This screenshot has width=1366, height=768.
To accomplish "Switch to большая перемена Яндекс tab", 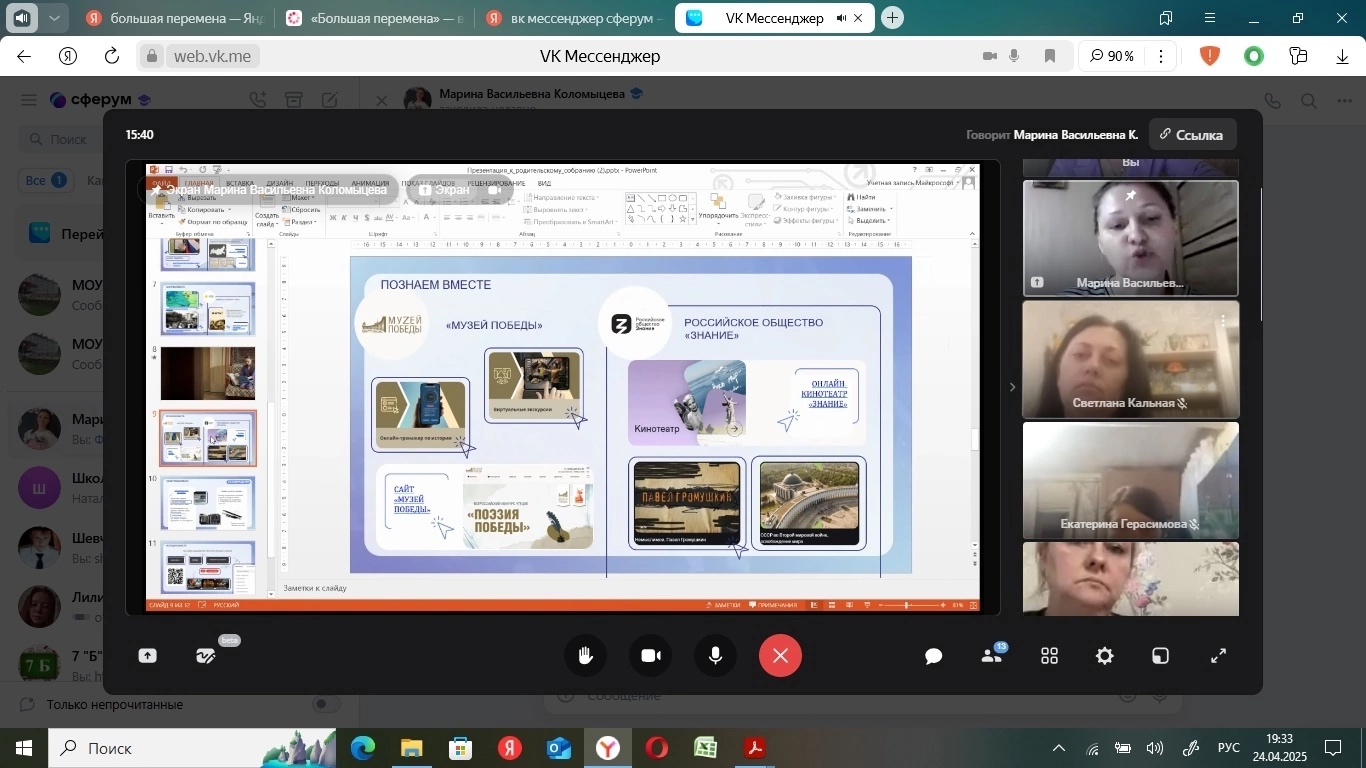I will click(175, 18).
